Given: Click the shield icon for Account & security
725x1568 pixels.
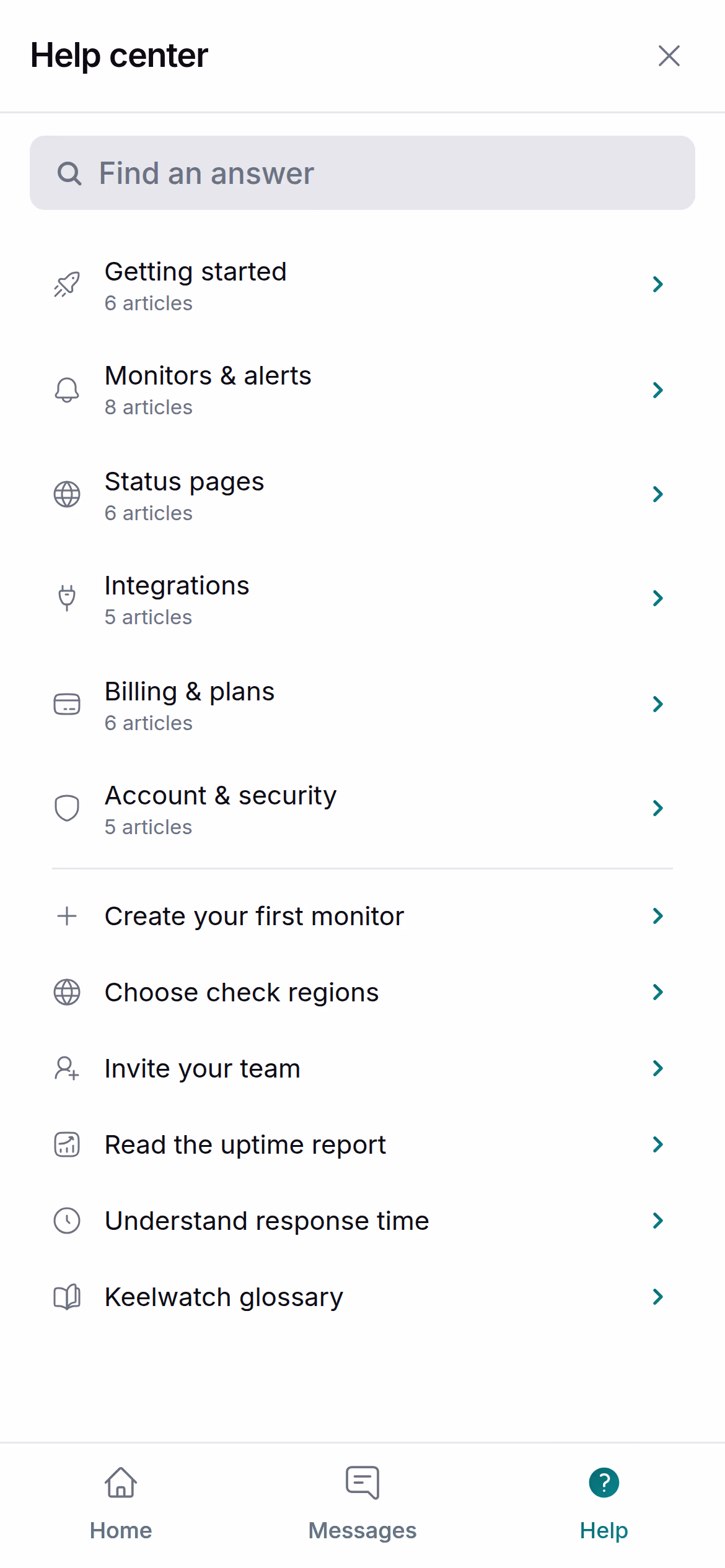Looking at the screenshot, I should click(x=67, y=808).
